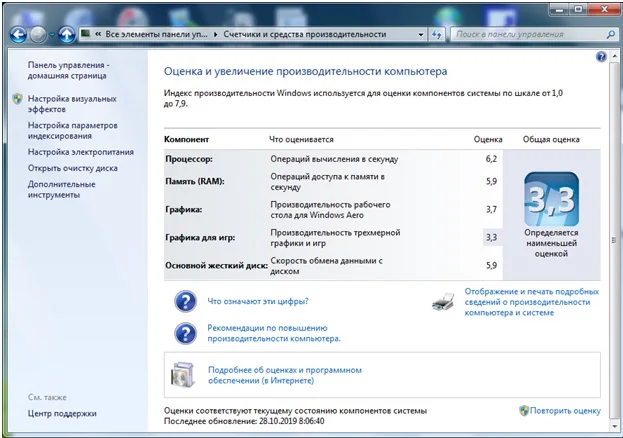Open breadcrumb arrow after Все элементы панели
This screenshot has width=623, height=438.
[x=215, y=35]
